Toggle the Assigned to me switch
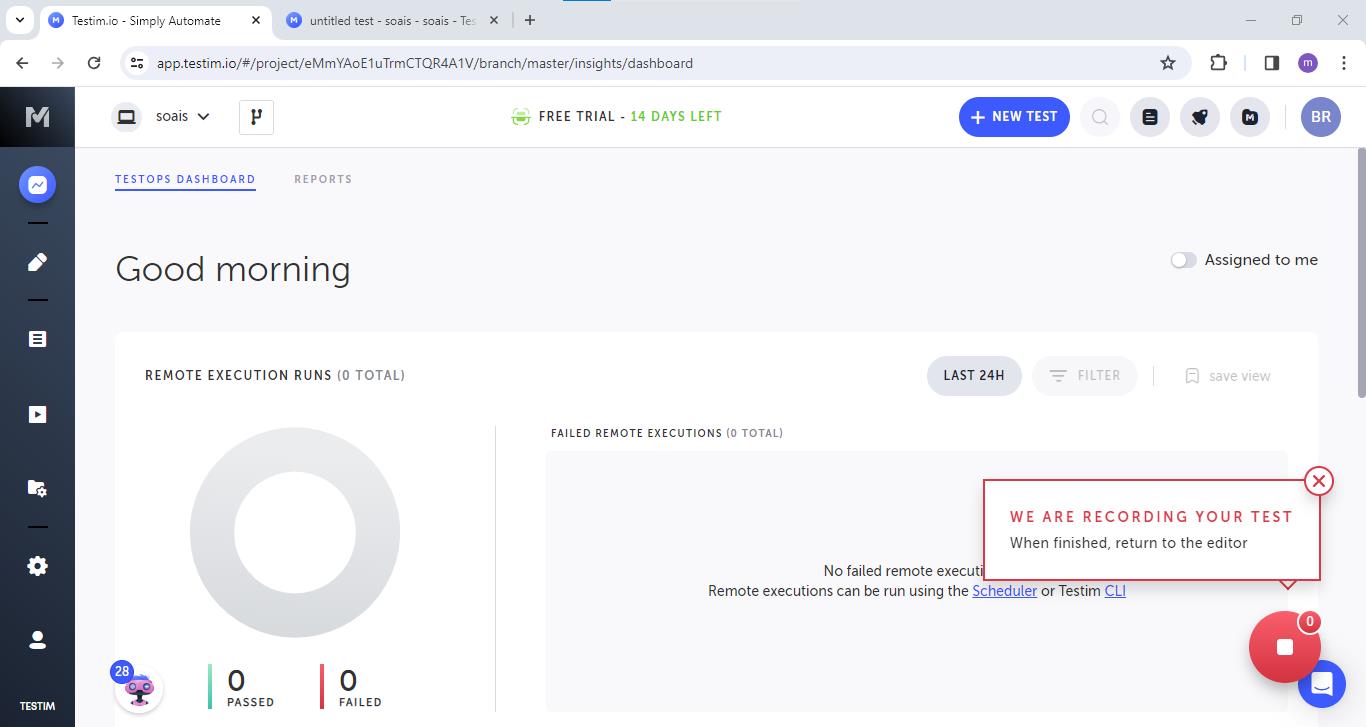The image size is (1366, 727). coord(1183,260)
